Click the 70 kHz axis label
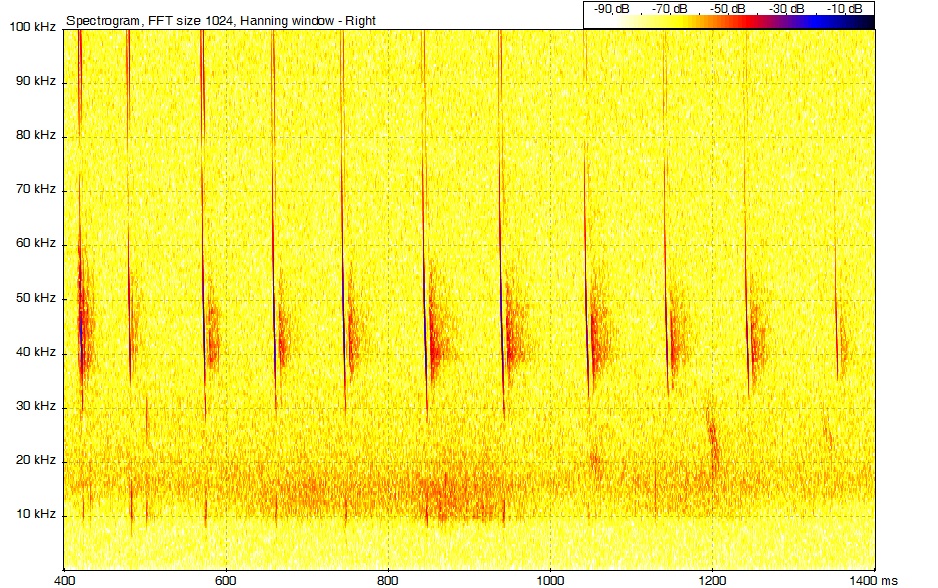The image size is (938, 588). pyautogui.click(x=36, y=189)
